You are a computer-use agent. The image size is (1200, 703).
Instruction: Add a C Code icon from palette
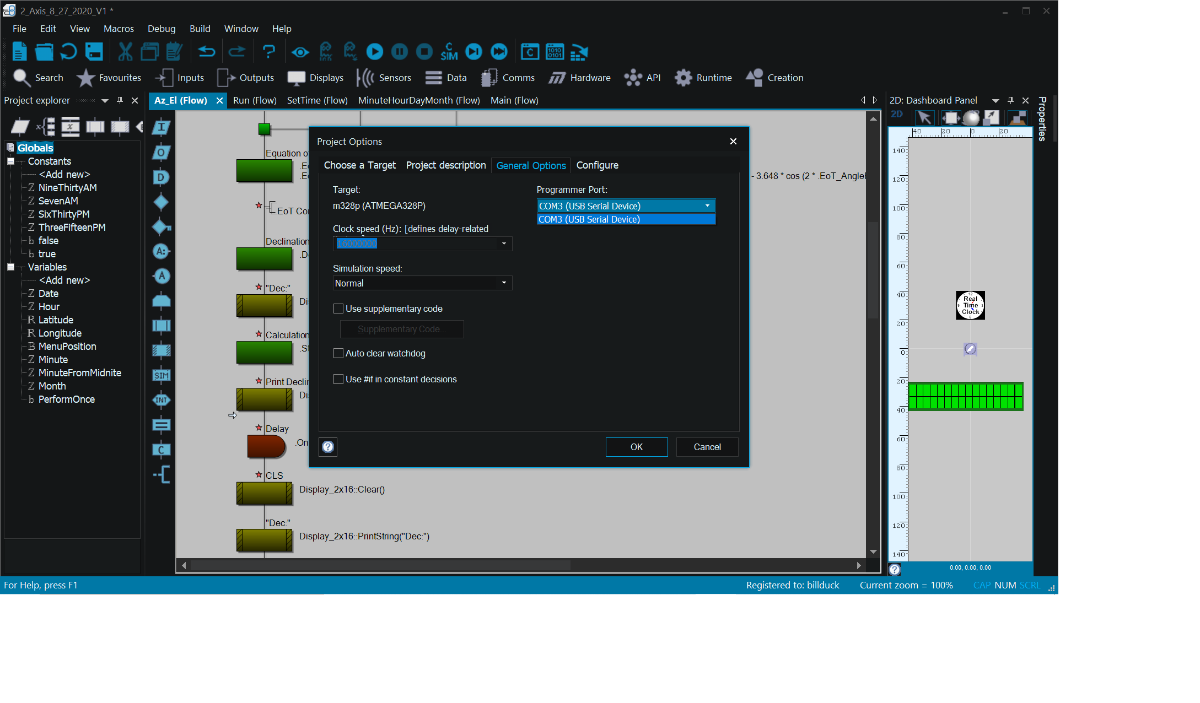[161, 449]
